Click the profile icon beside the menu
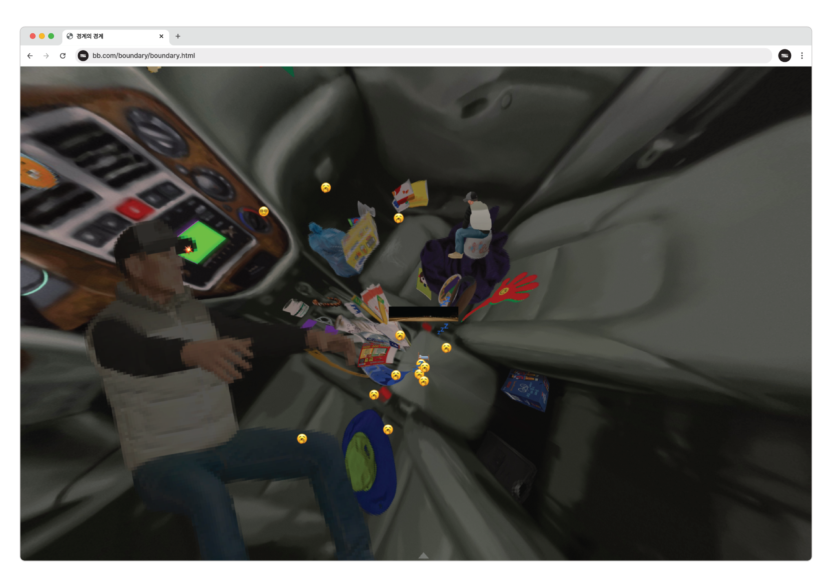Screen dimensions: 832x588 click(784, 56)
